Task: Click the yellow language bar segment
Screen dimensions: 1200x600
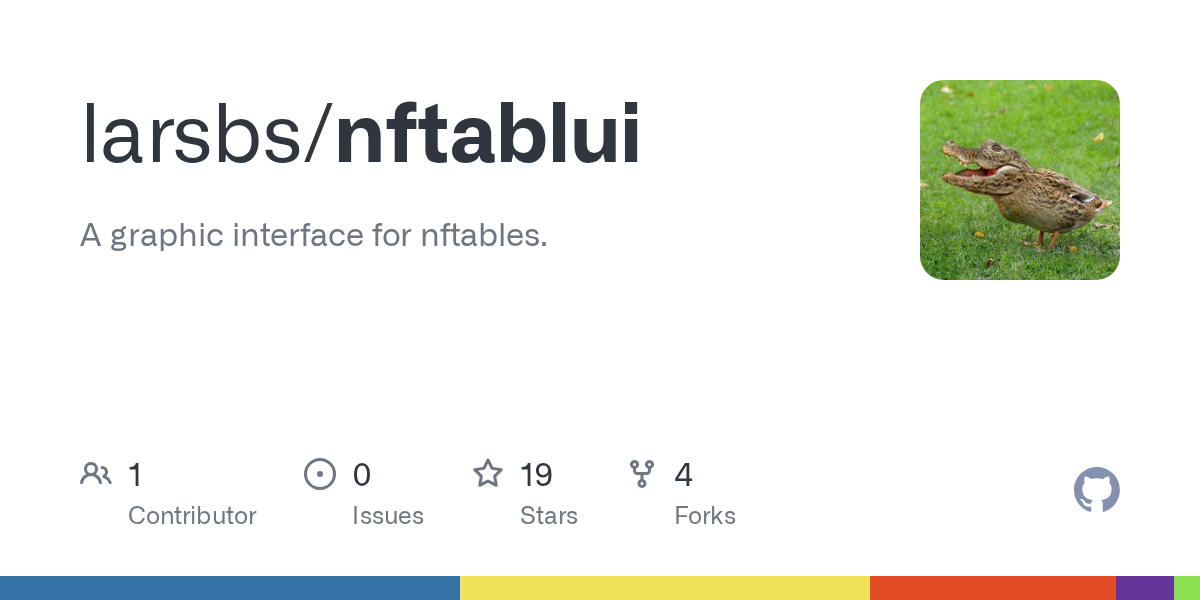Action: click(665, 588)
